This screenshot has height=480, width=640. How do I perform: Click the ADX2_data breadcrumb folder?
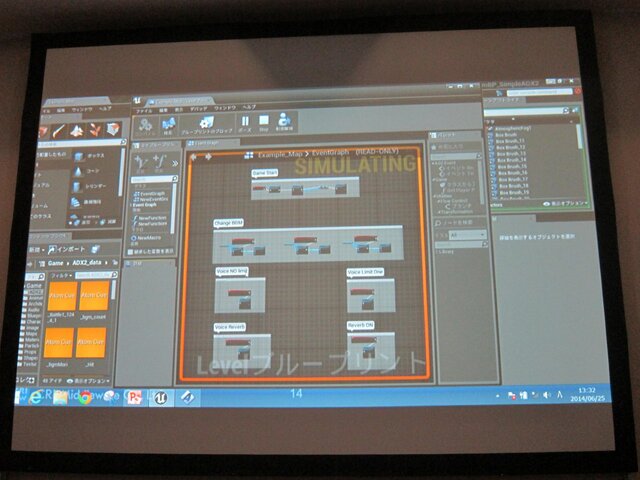[87, 262]
